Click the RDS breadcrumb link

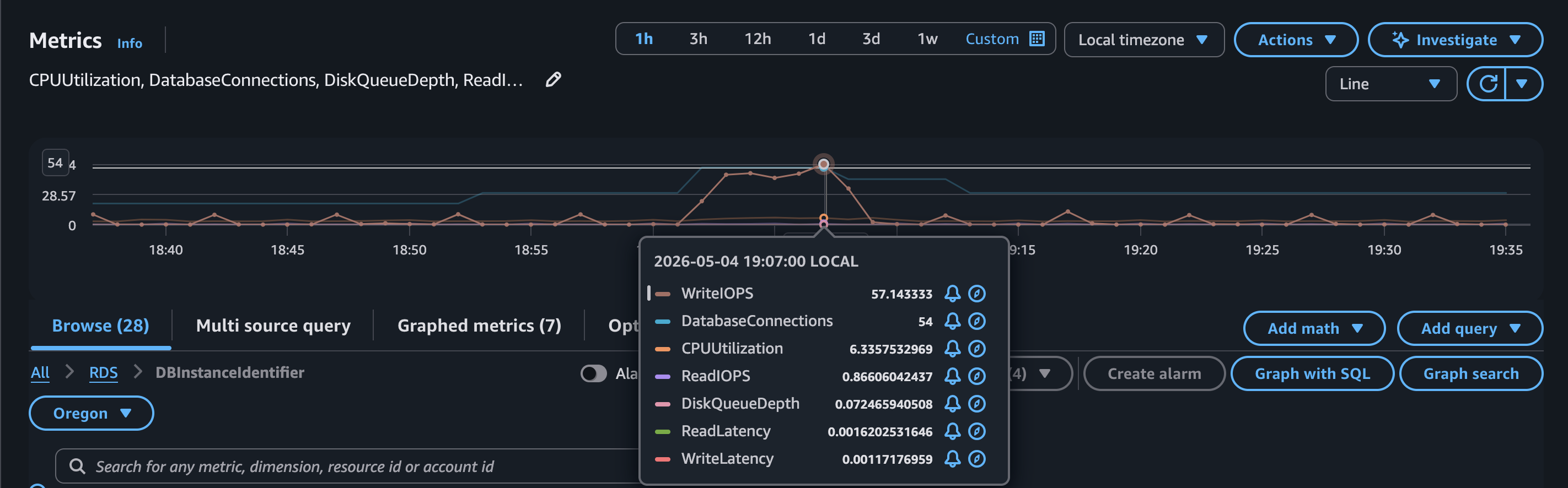[x=104, y=372]
